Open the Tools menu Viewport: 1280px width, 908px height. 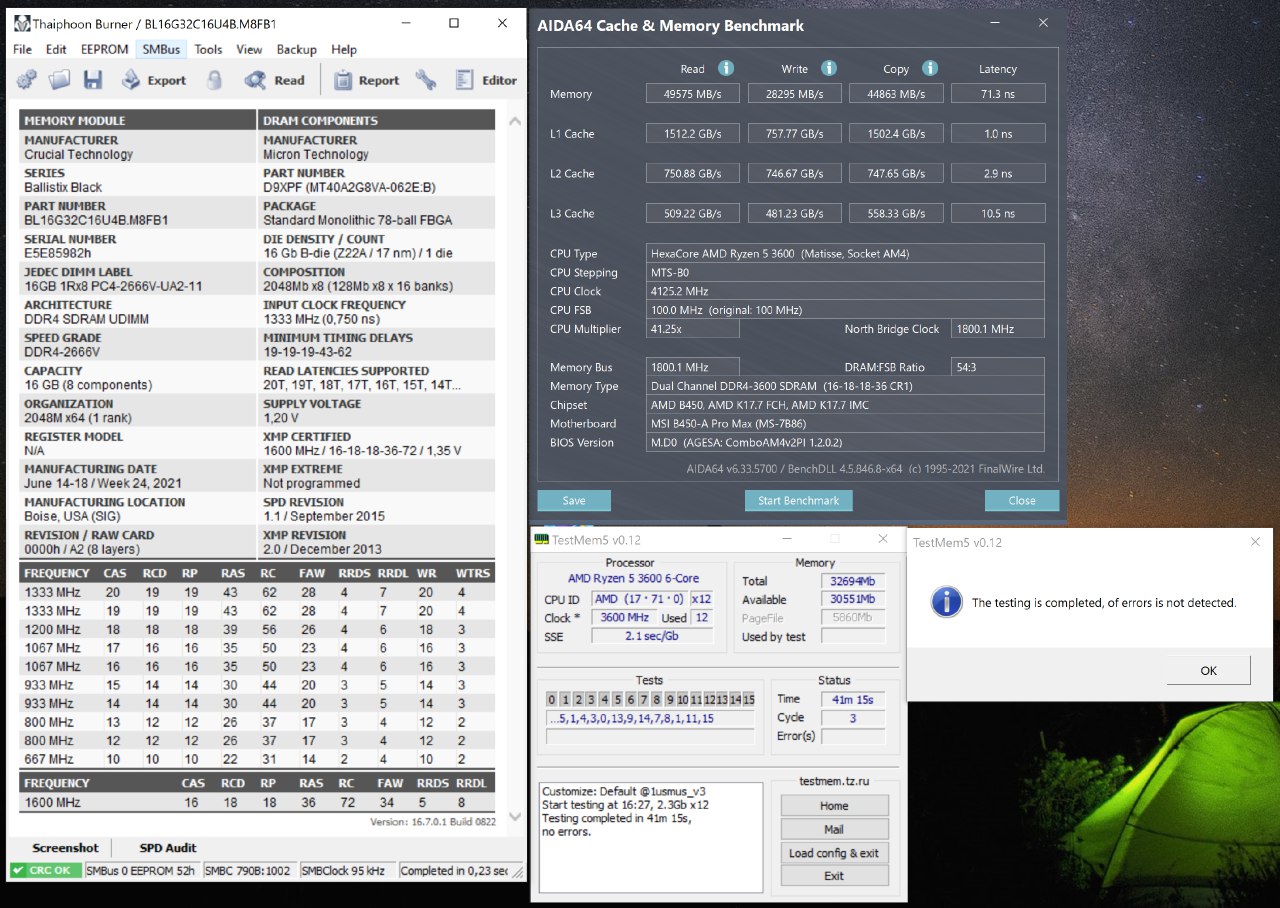208,49
